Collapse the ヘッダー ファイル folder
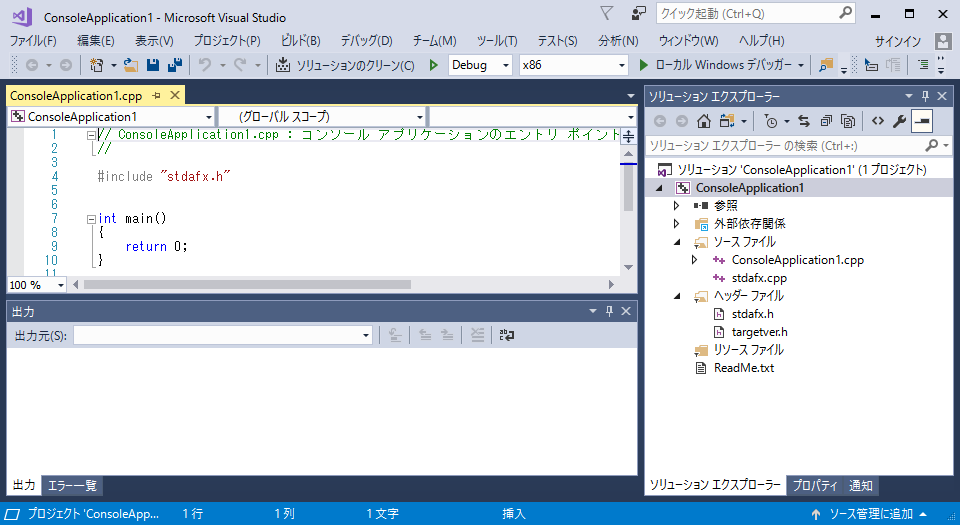 point(677,296)
